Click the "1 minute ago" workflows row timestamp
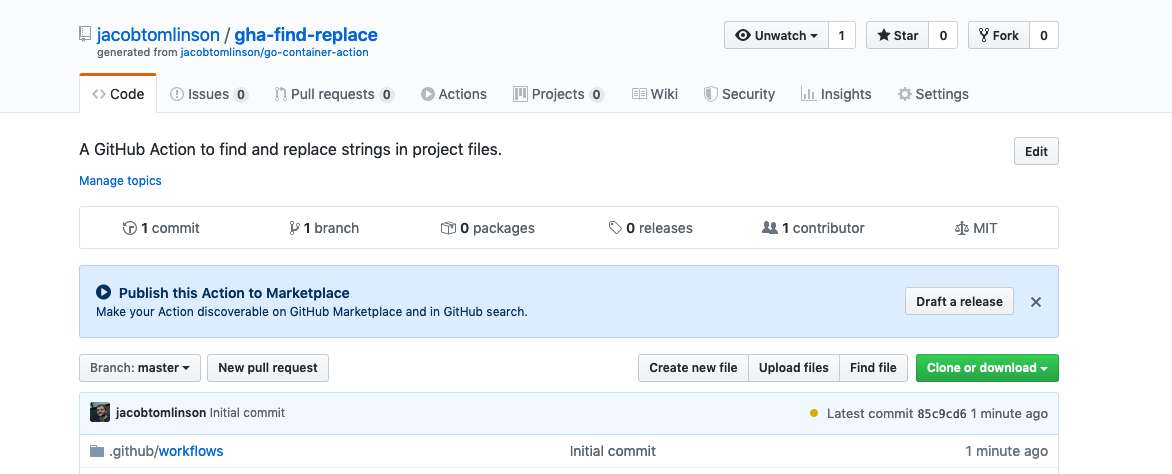This screenshot has width=1172, height=474. tap(1007, 452)
